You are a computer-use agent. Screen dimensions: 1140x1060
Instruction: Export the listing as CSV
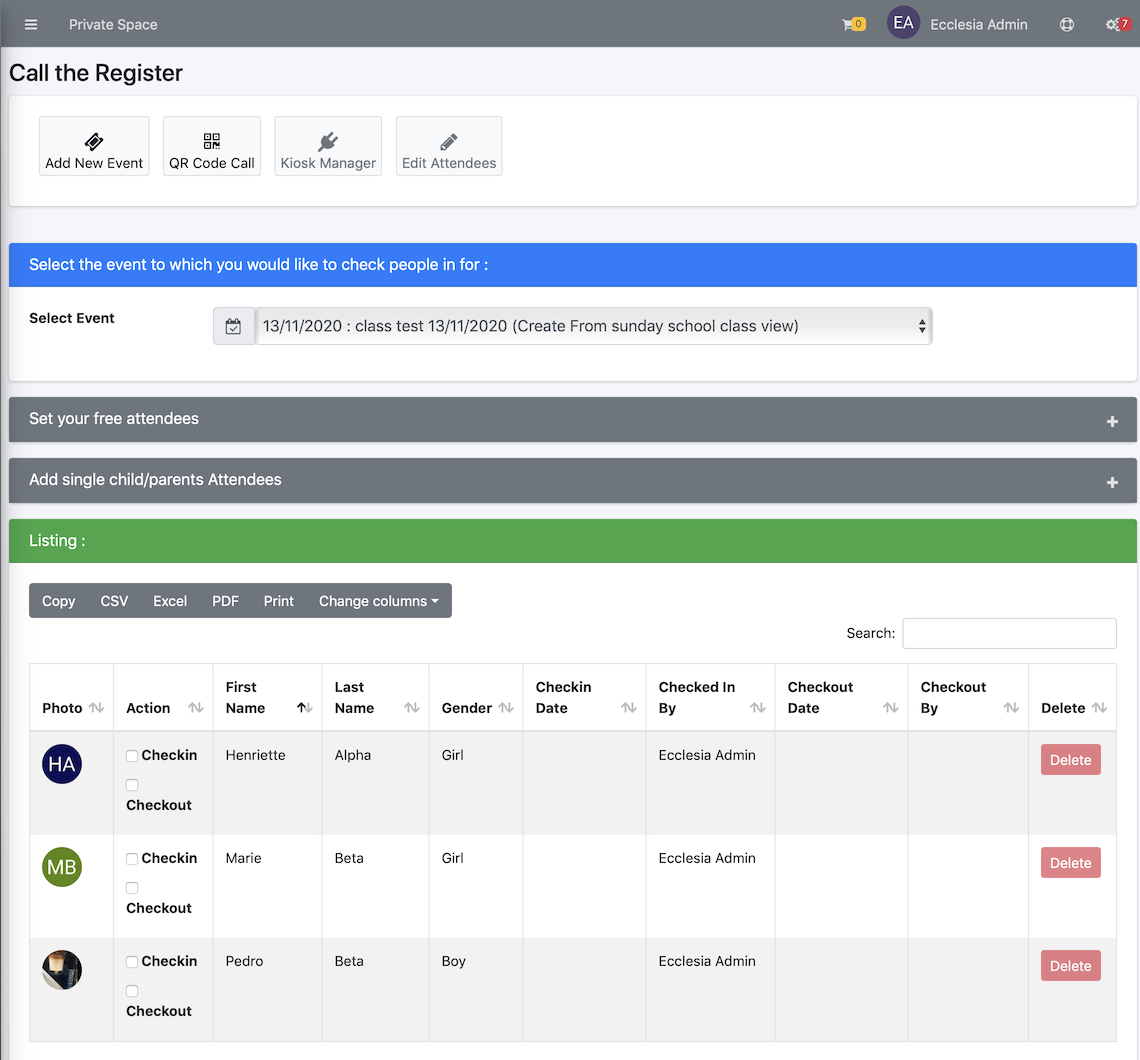click(x=114, y=601)
